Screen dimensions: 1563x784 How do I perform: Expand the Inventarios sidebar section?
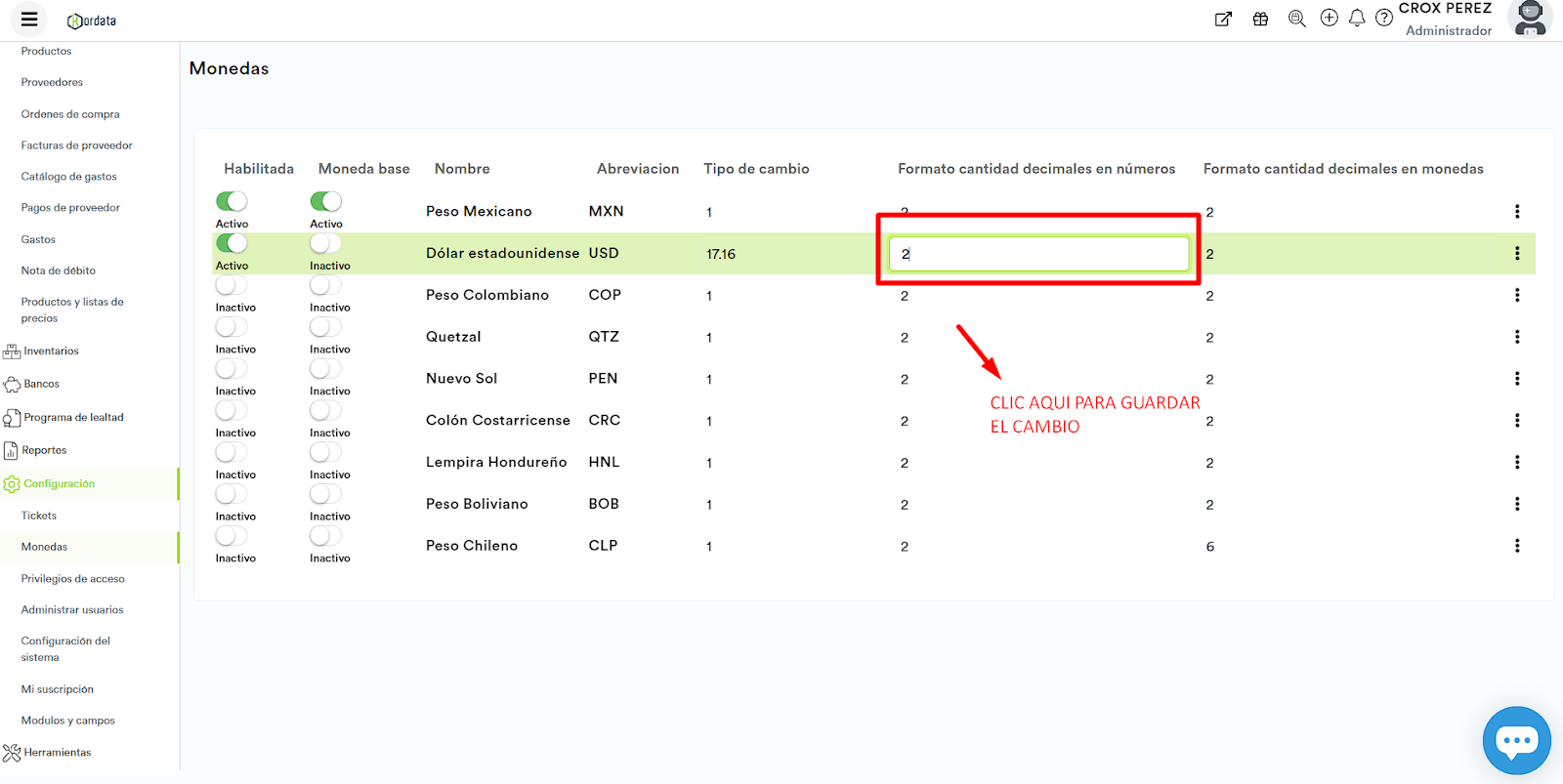[x=51, y=351]
